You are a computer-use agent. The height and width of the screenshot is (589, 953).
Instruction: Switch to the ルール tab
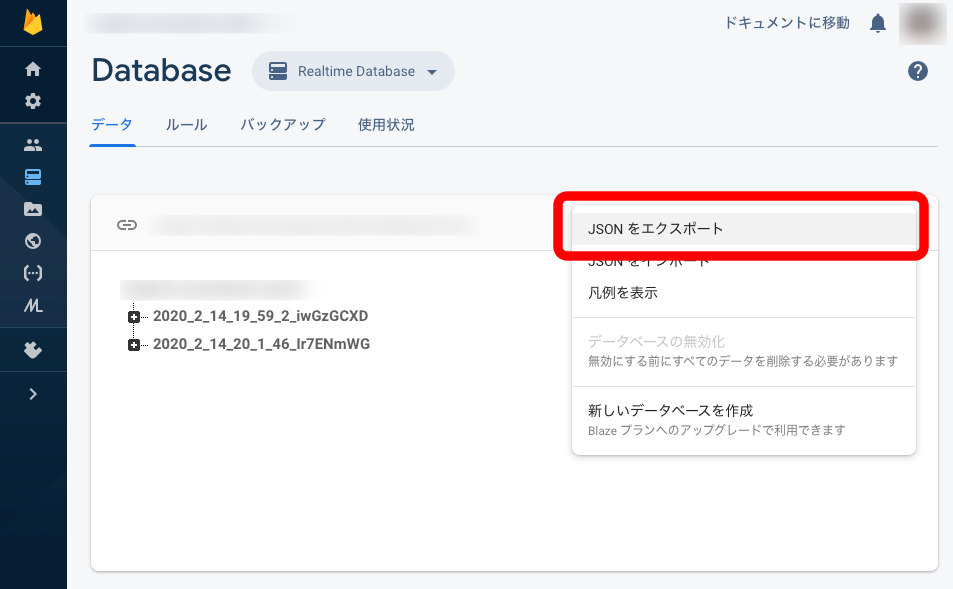187,125
